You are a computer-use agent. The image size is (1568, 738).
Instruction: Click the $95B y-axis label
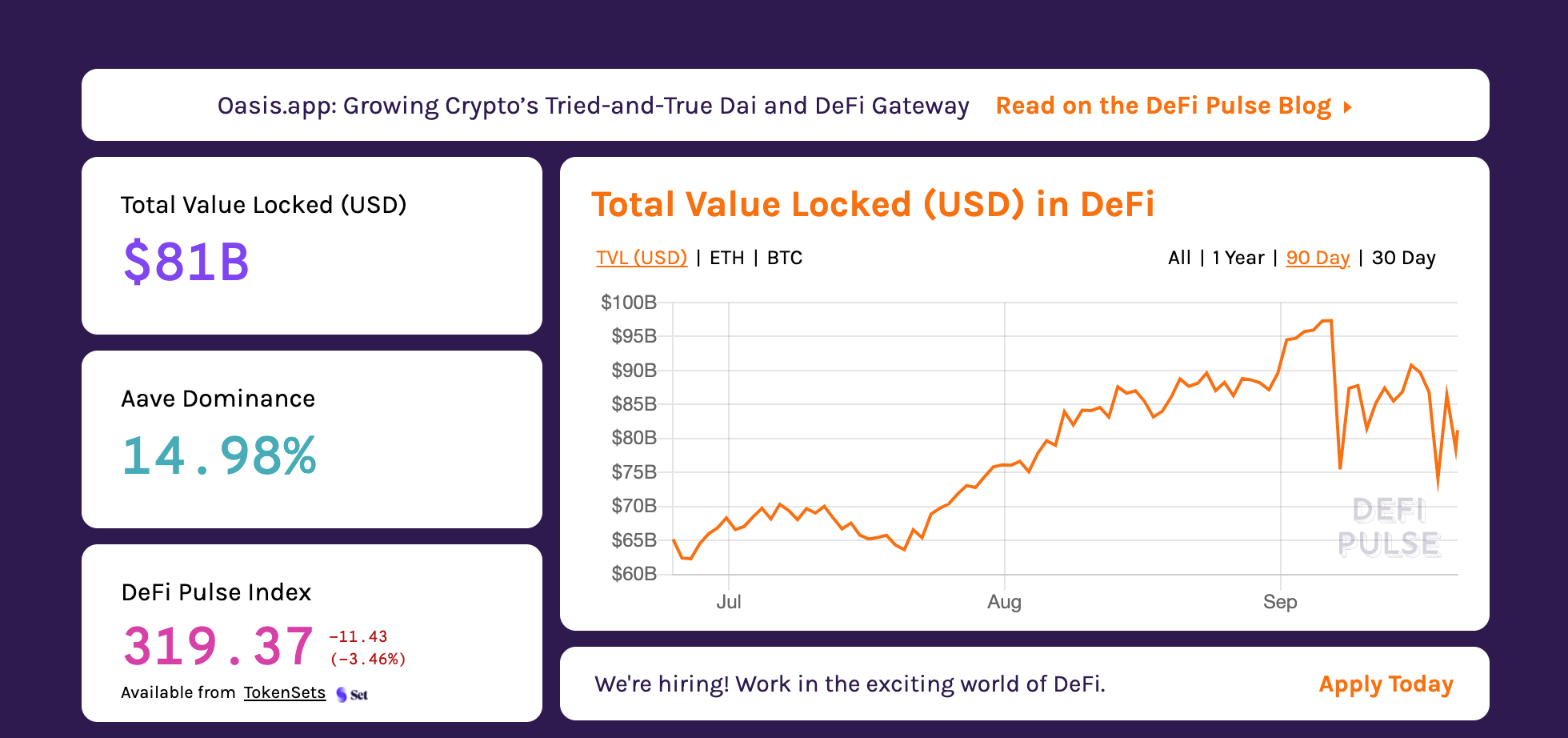click(634, 336)
